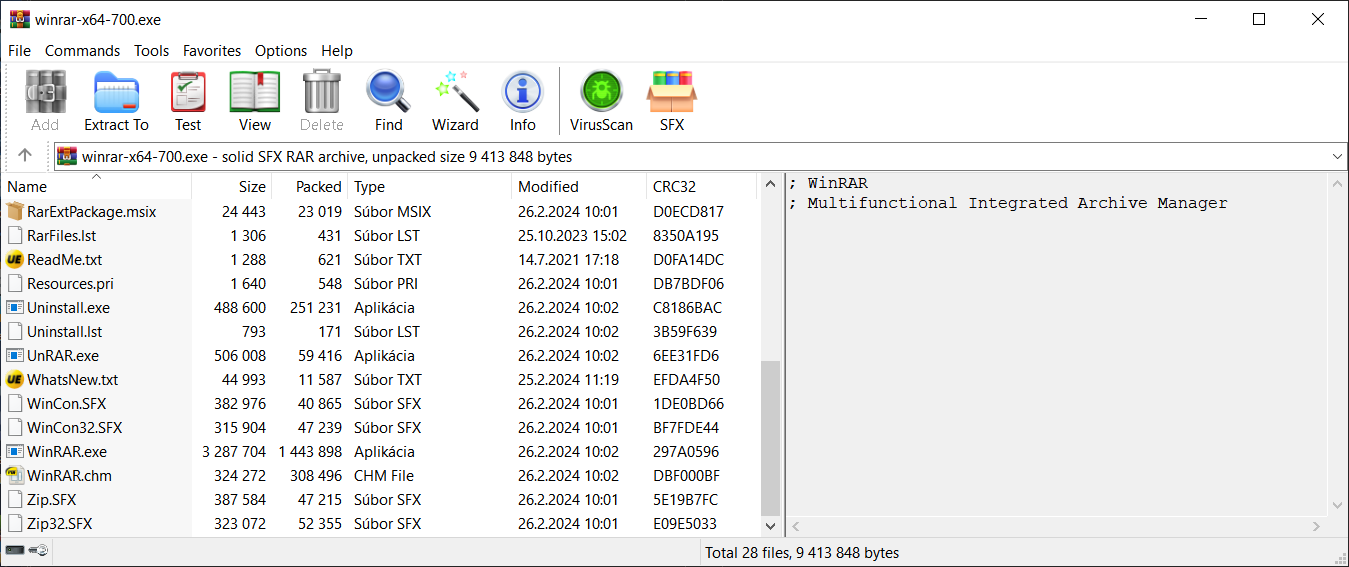Go up one folder level arrow
Image resolution: width=1349 pixels, height=567 pixels.
(x=25, y=156)
